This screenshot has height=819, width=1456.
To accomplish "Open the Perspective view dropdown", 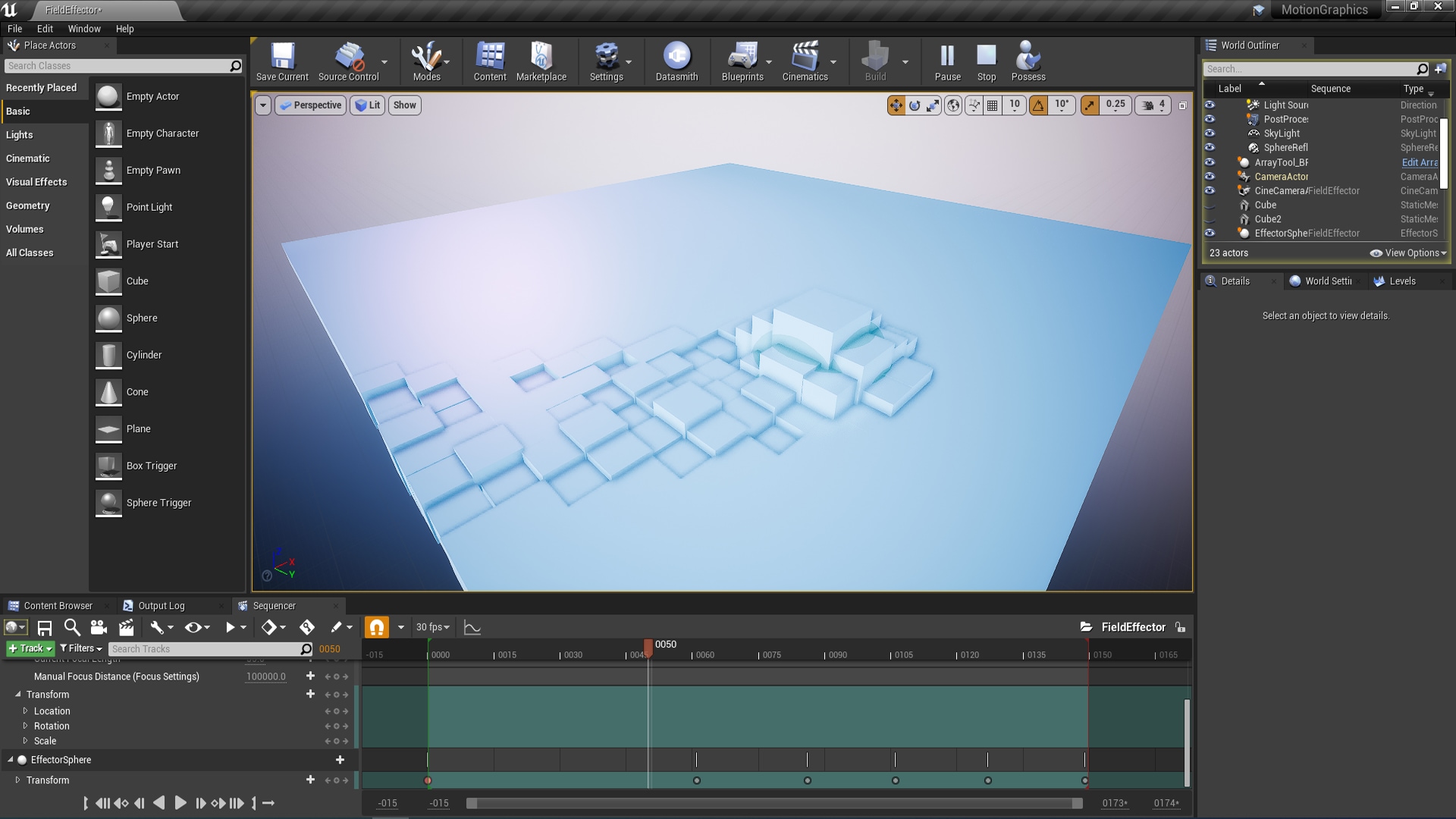I will [311, 105].
